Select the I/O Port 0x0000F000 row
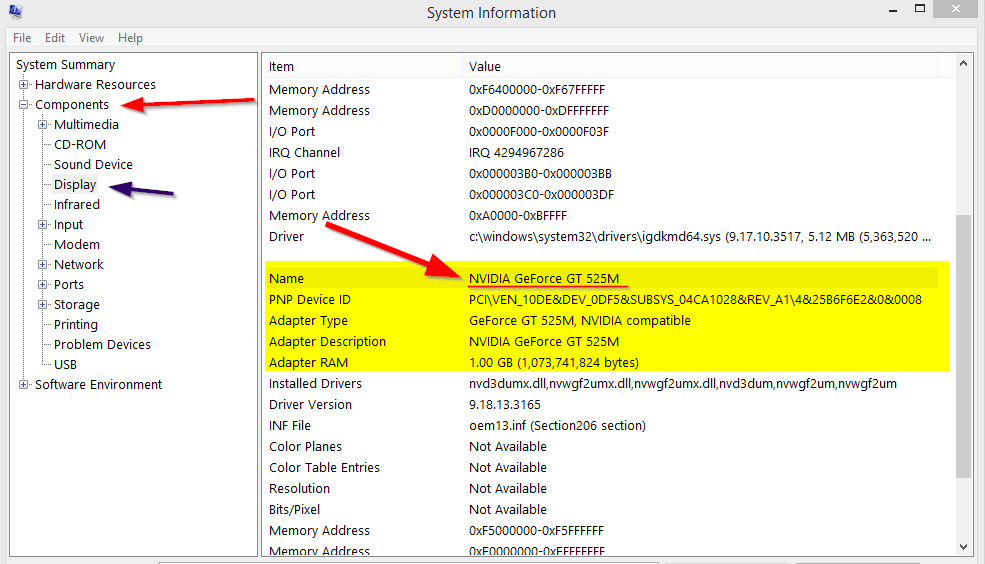The height and width of the screenshot is (564, 985). click(602, 132)
